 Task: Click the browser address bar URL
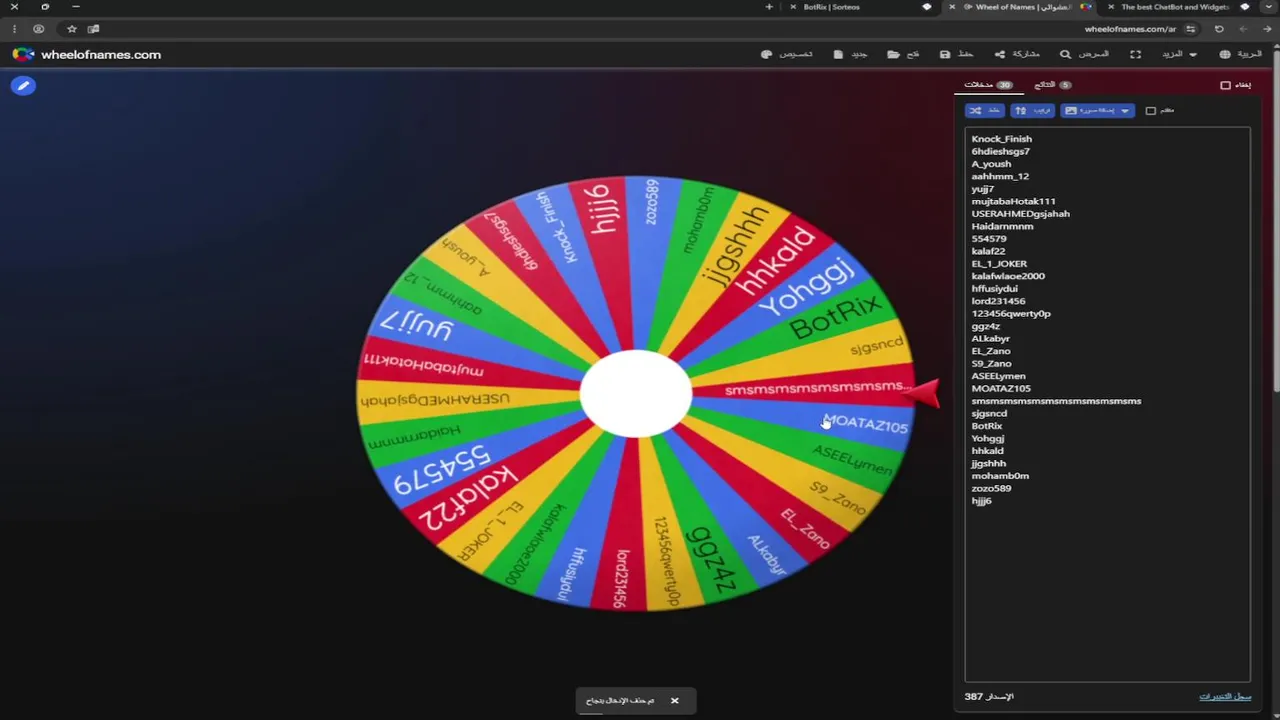pyautogui.click(x=1130, y=29)
